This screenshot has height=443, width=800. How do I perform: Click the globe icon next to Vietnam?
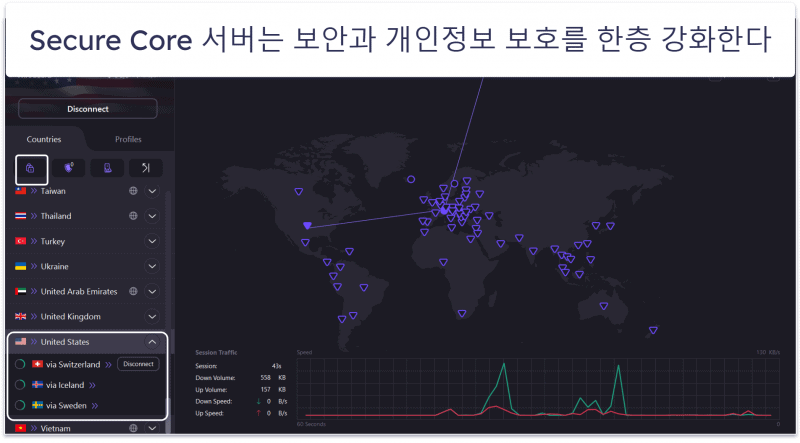point(133,428)
